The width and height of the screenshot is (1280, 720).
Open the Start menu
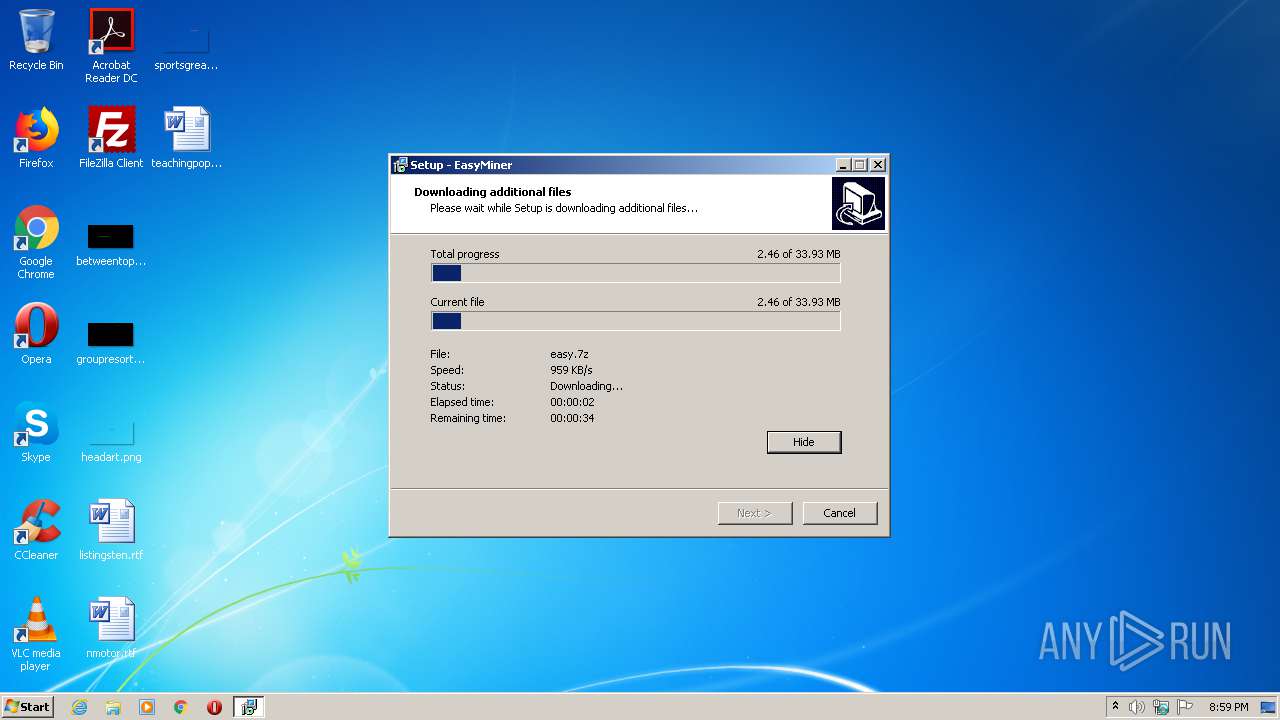[x=27, y=707]
